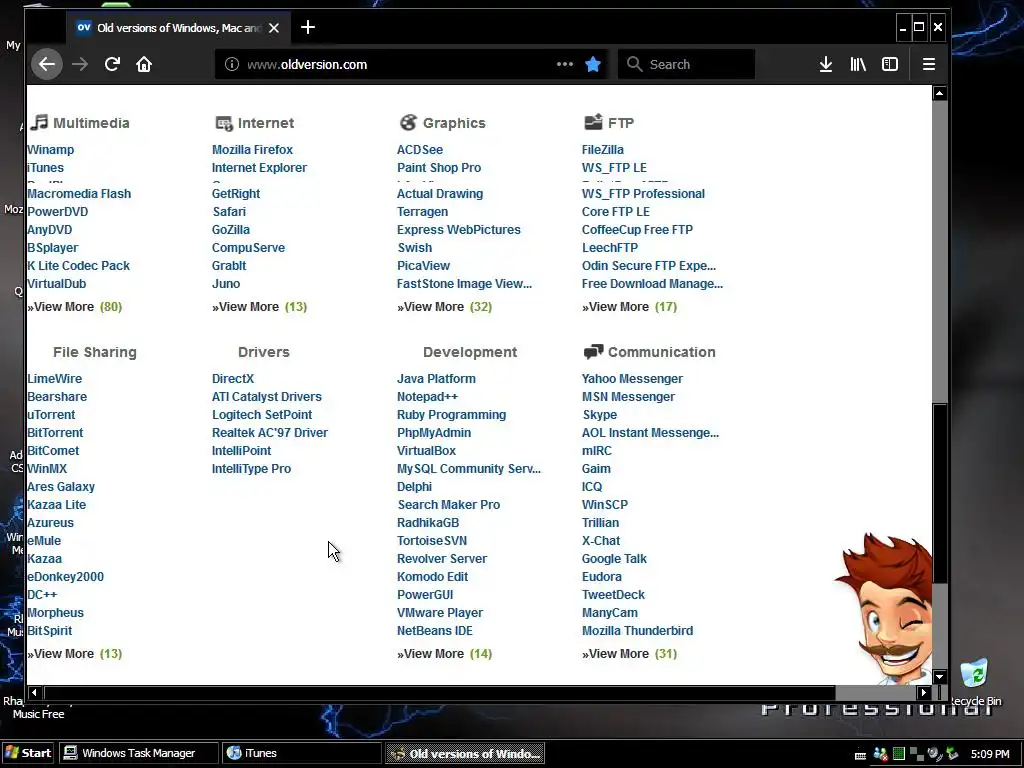
Task: Click the Graphics palette icon
Action: [408, 122]
